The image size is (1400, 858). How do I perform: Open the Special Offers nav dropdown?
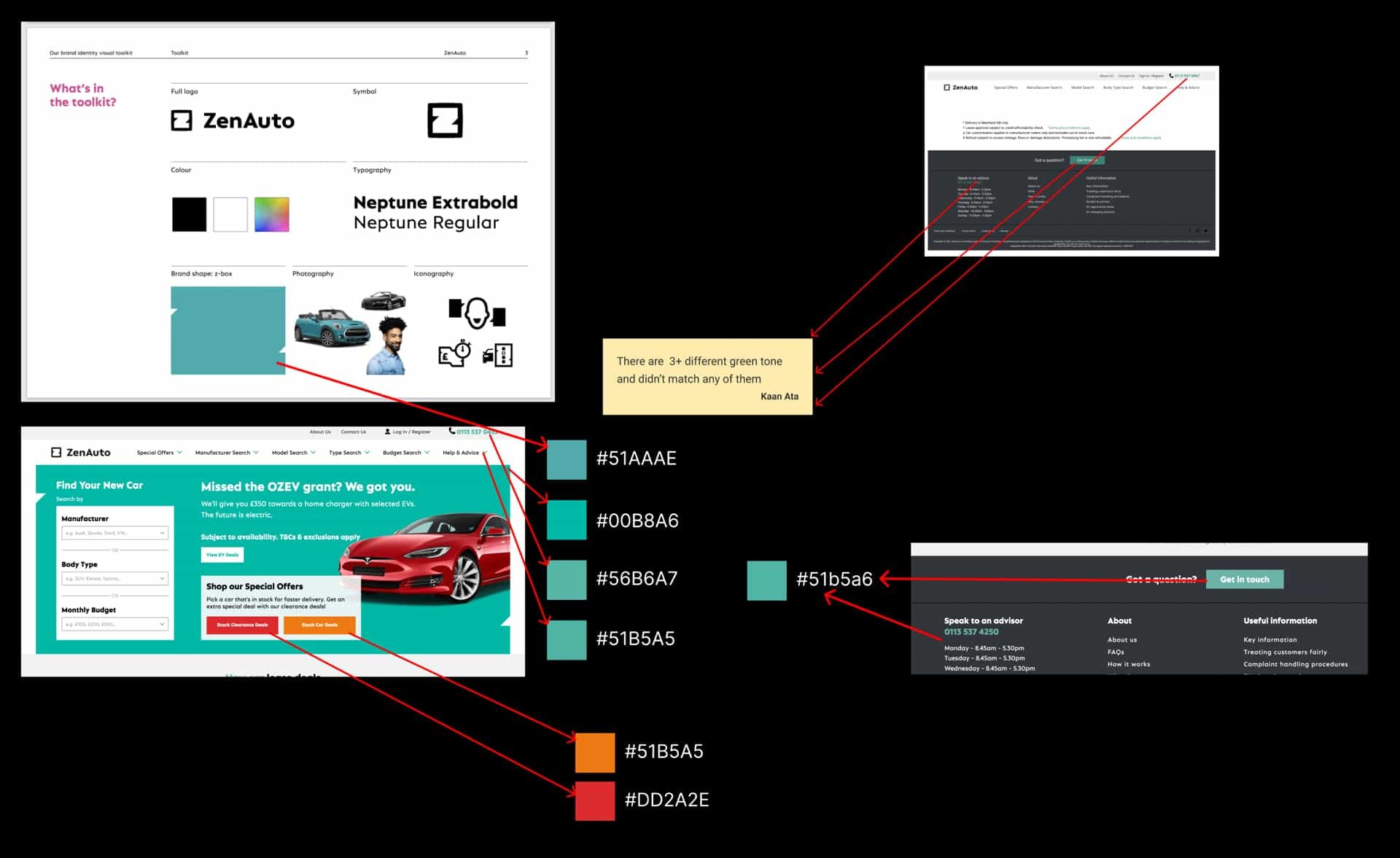pyautogui.click(x=160, y=453)
